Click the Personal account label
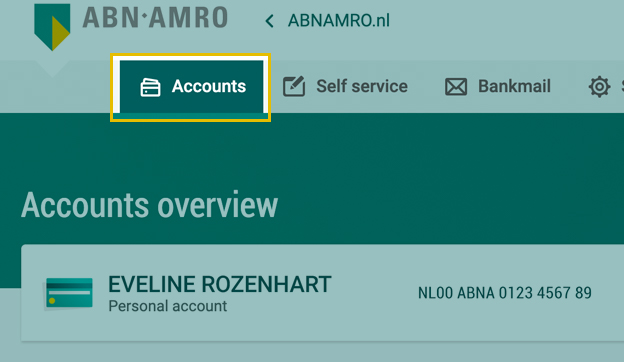The image size is (624, 362). coord(168,306)
